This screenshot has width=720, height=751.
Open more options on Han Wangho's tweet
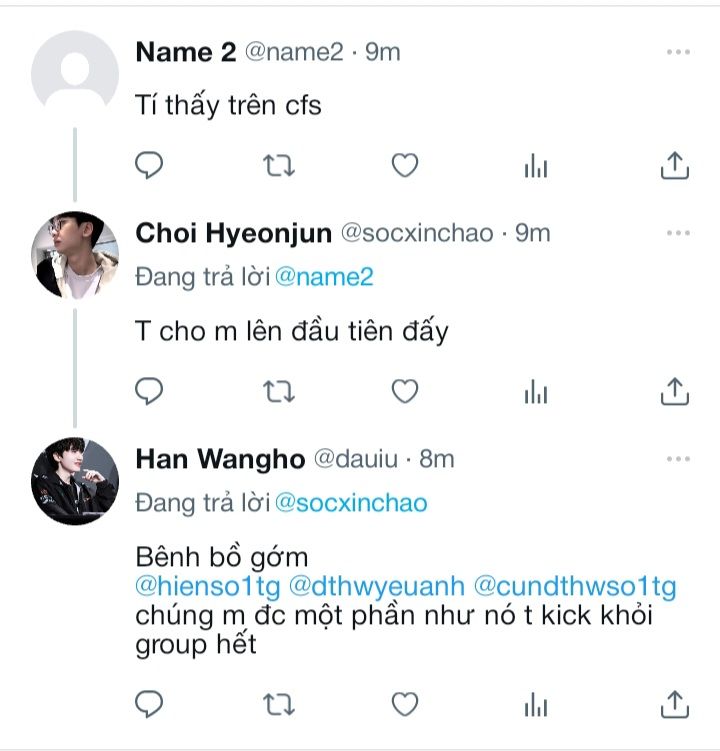(x=678, y=459)
